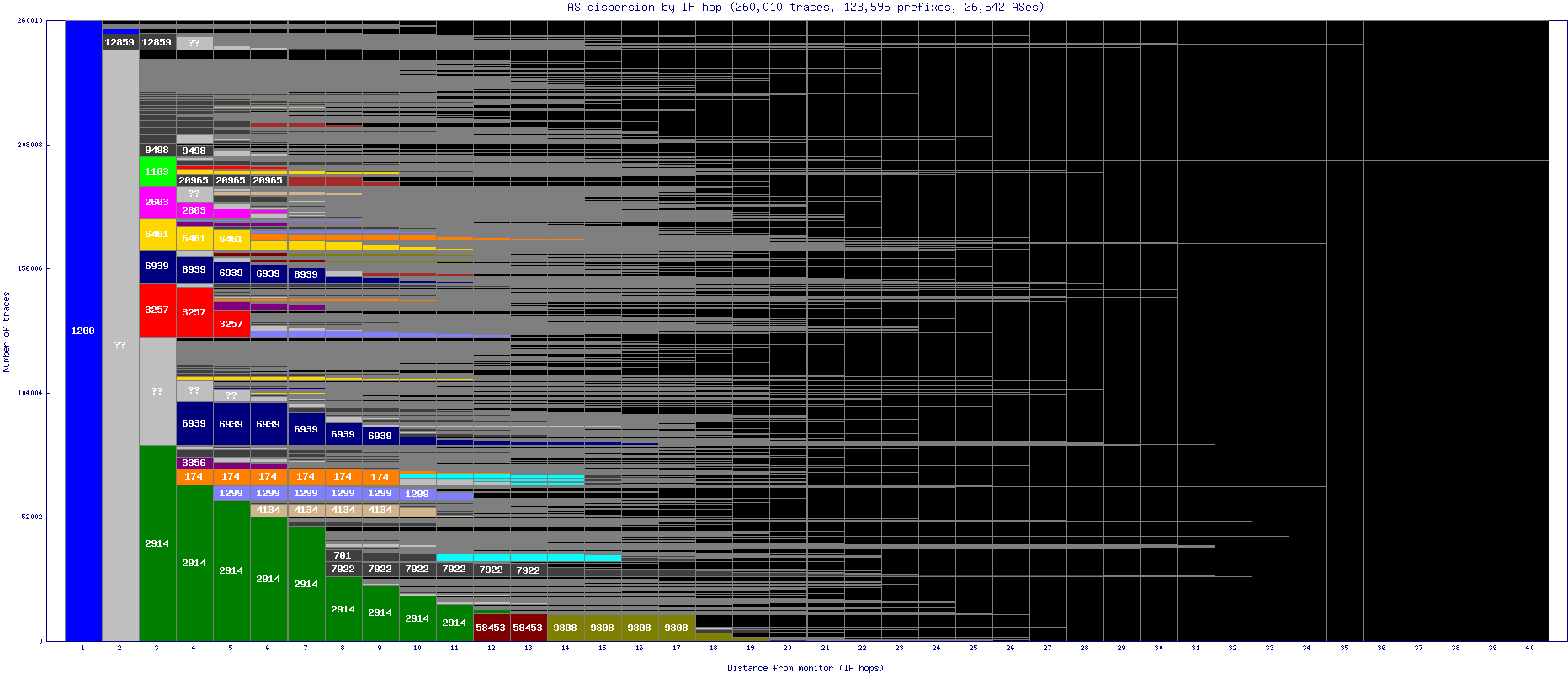Click the x-axis tick label 1

(82, 648)
